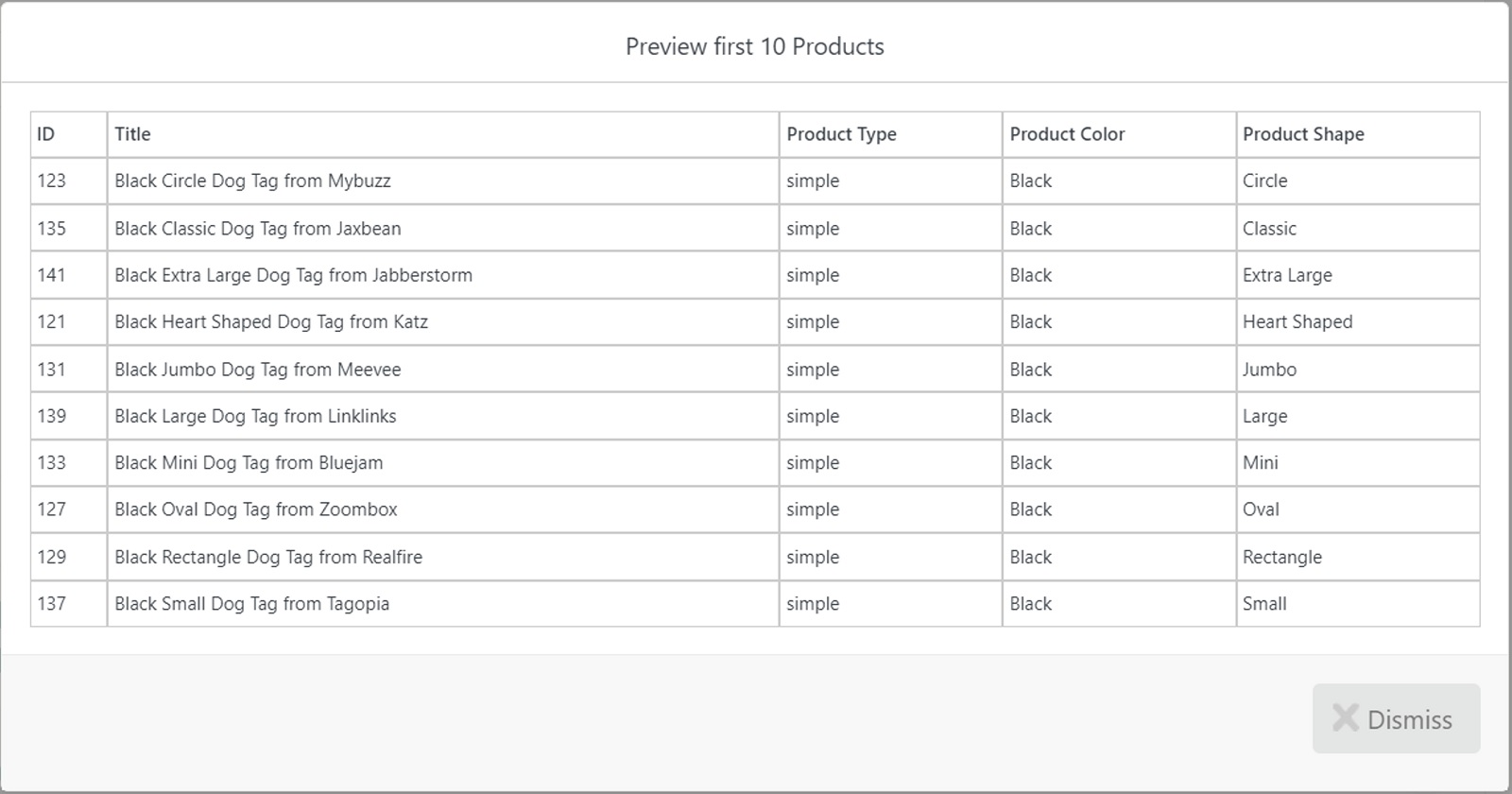Click the Product Shape column header

click(1303, 134)
